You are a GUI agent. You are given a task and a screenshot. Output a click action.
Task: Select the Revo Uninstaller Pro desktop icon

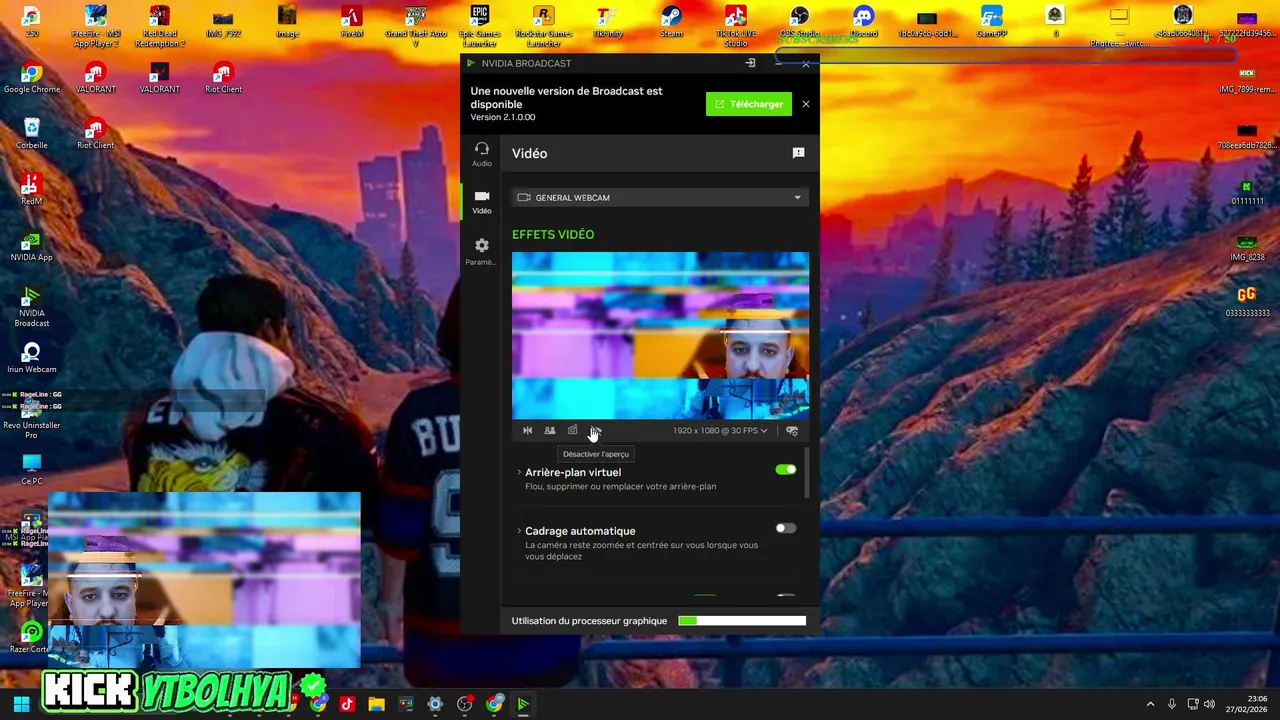pos(32,419)
